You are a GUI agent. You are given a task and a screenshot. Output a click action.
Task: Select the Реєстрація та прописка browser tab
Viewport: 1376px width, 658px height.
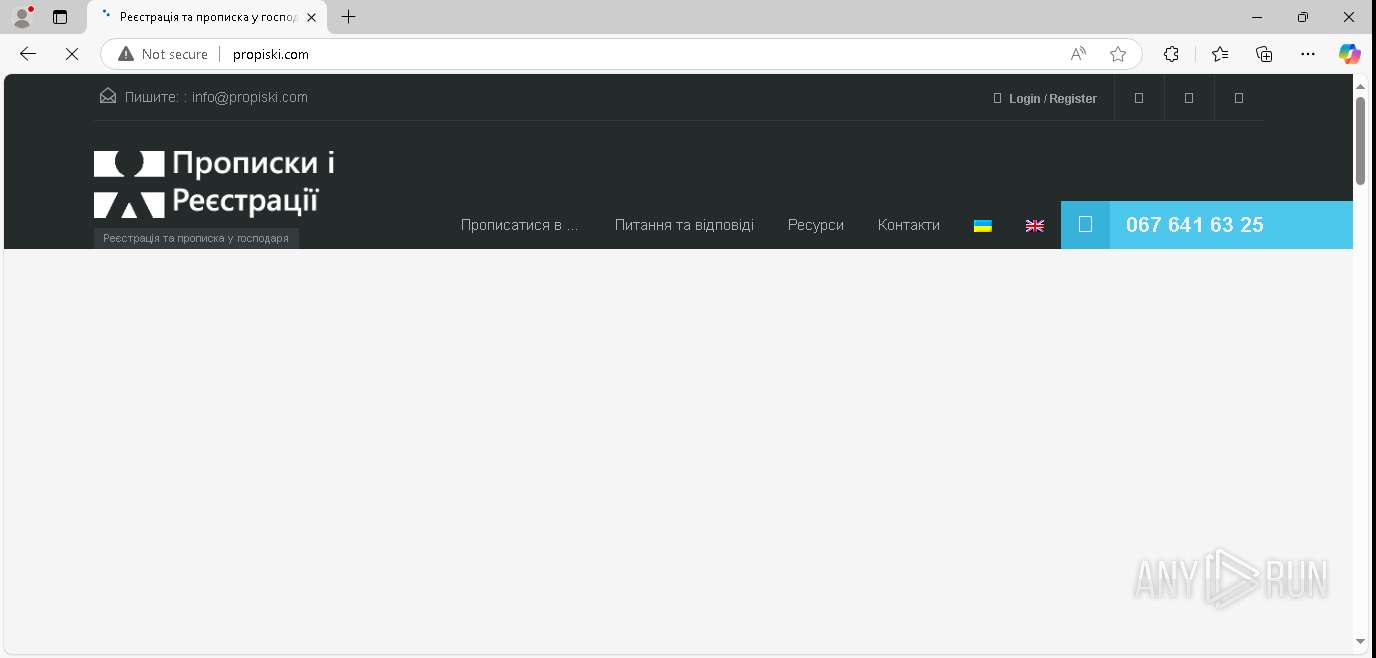pyautogui.click(x=207, y=17)
